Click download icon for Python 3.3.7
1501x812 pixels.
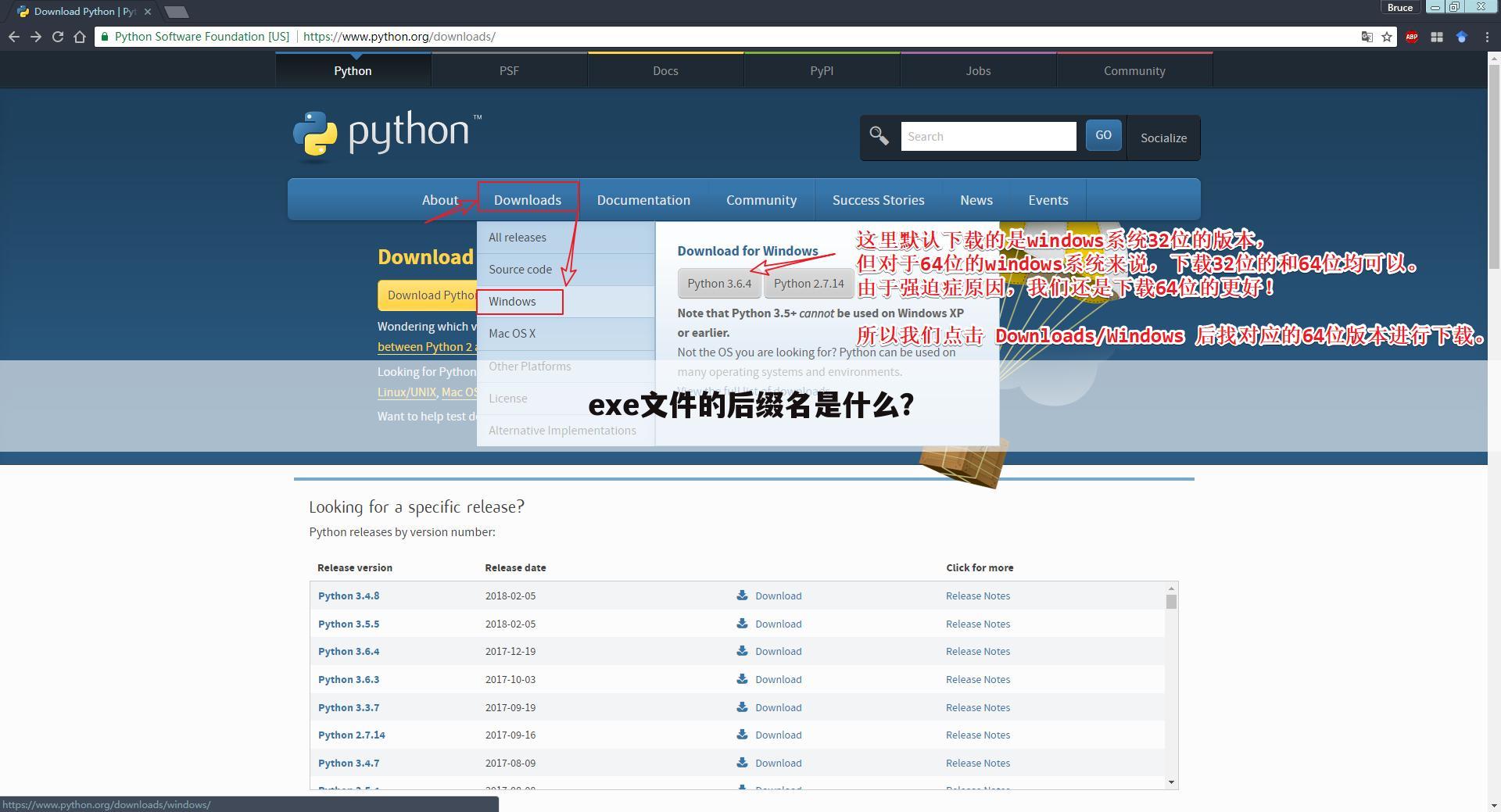(742, 707)
